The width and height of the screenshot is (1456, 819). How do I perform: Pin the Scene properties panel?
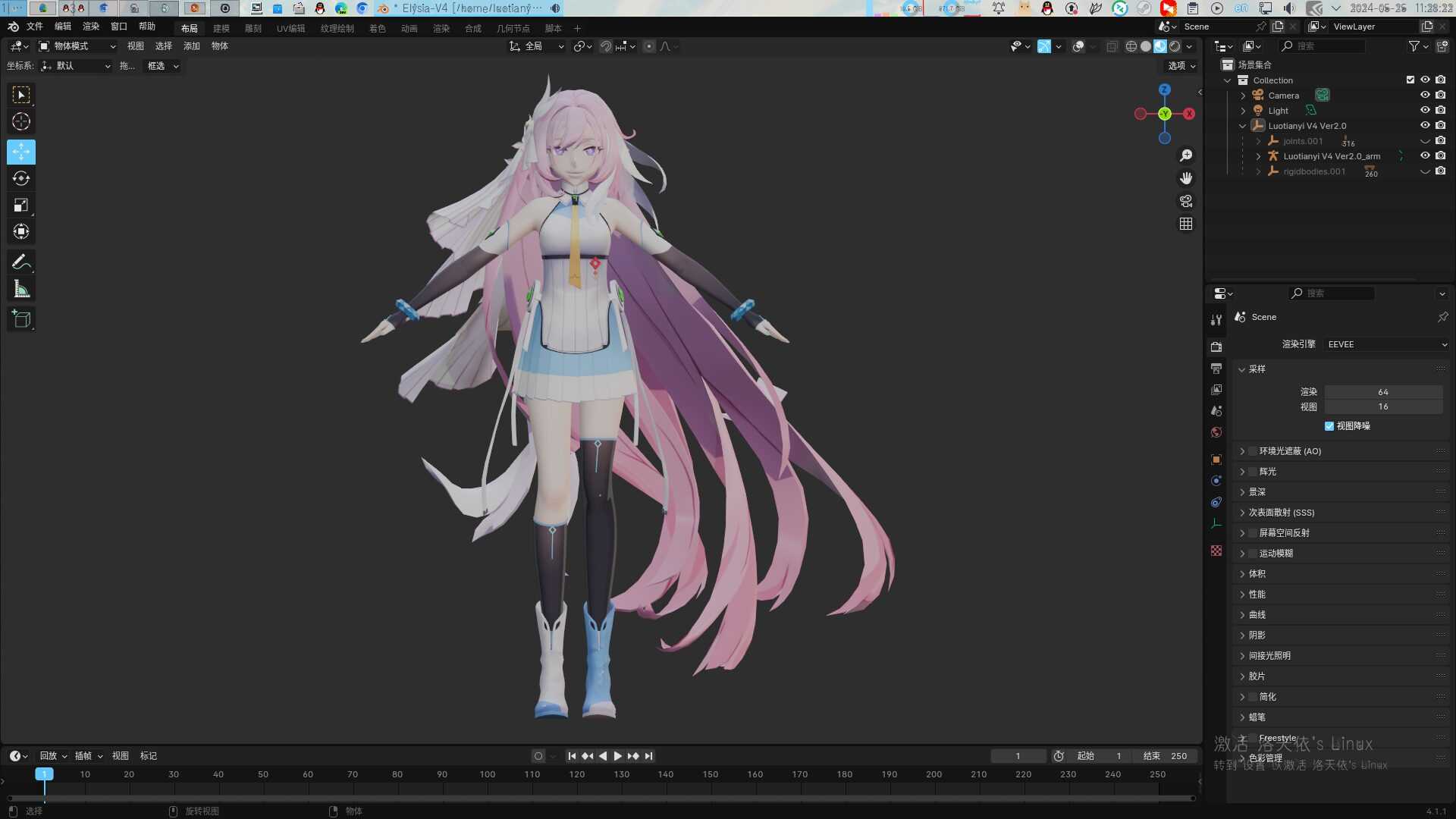coord(1442,317)
